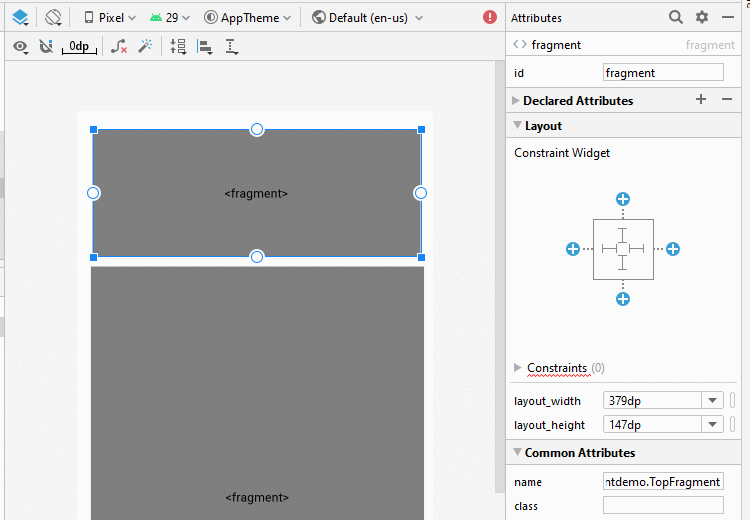Click the name attribute field
750x520 pixels.
coord(663,482)
